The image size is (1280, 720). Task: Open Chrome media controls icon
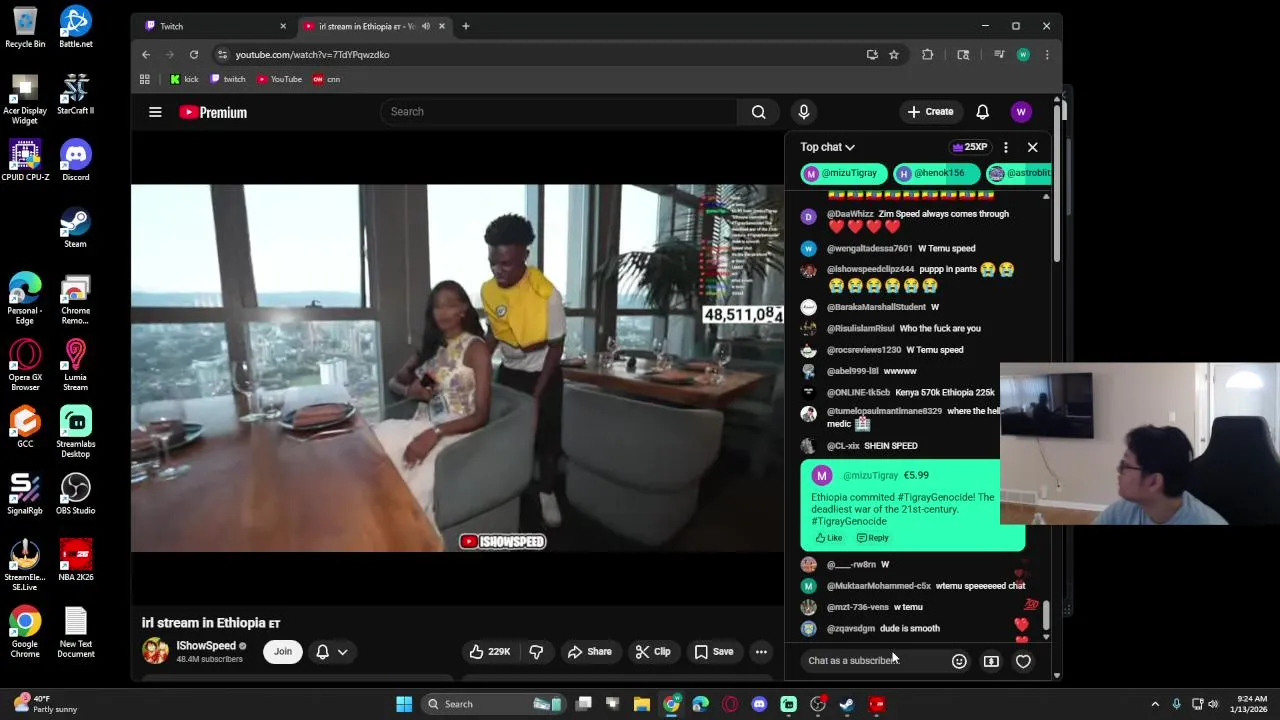tap(999, 55)
